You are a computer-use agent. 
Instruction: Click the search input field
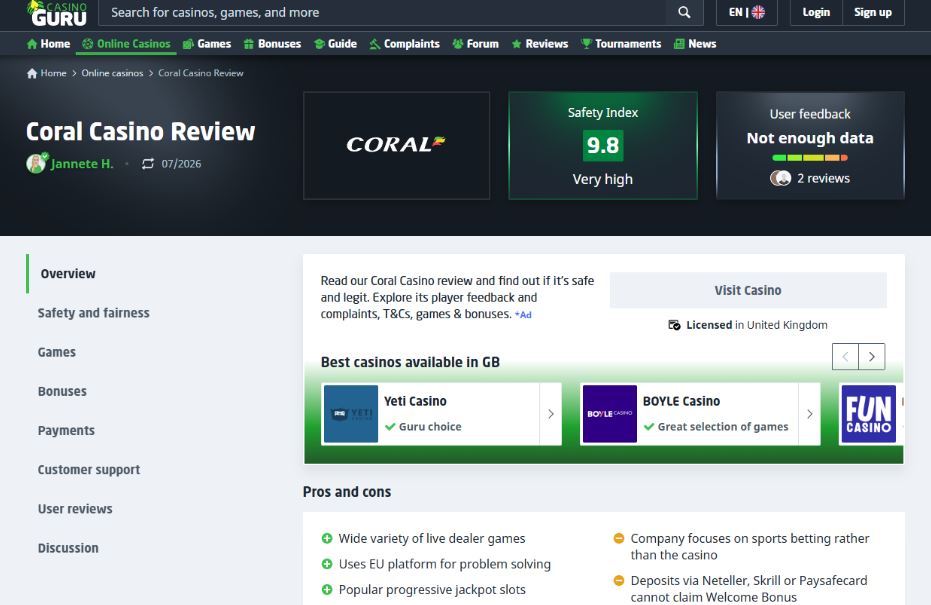click(382, 12)
